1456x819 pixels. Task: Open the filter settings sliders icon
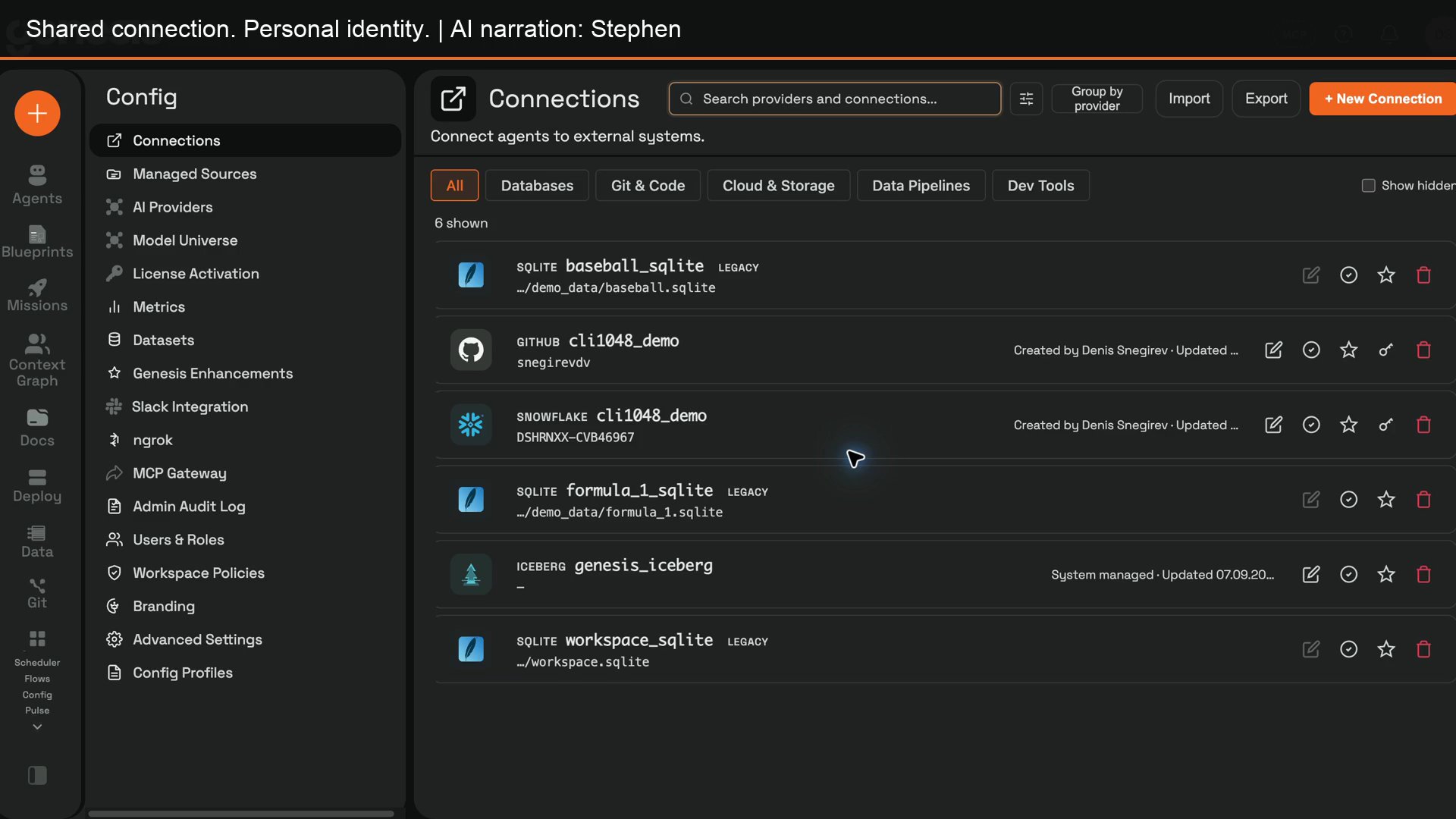1026,99
